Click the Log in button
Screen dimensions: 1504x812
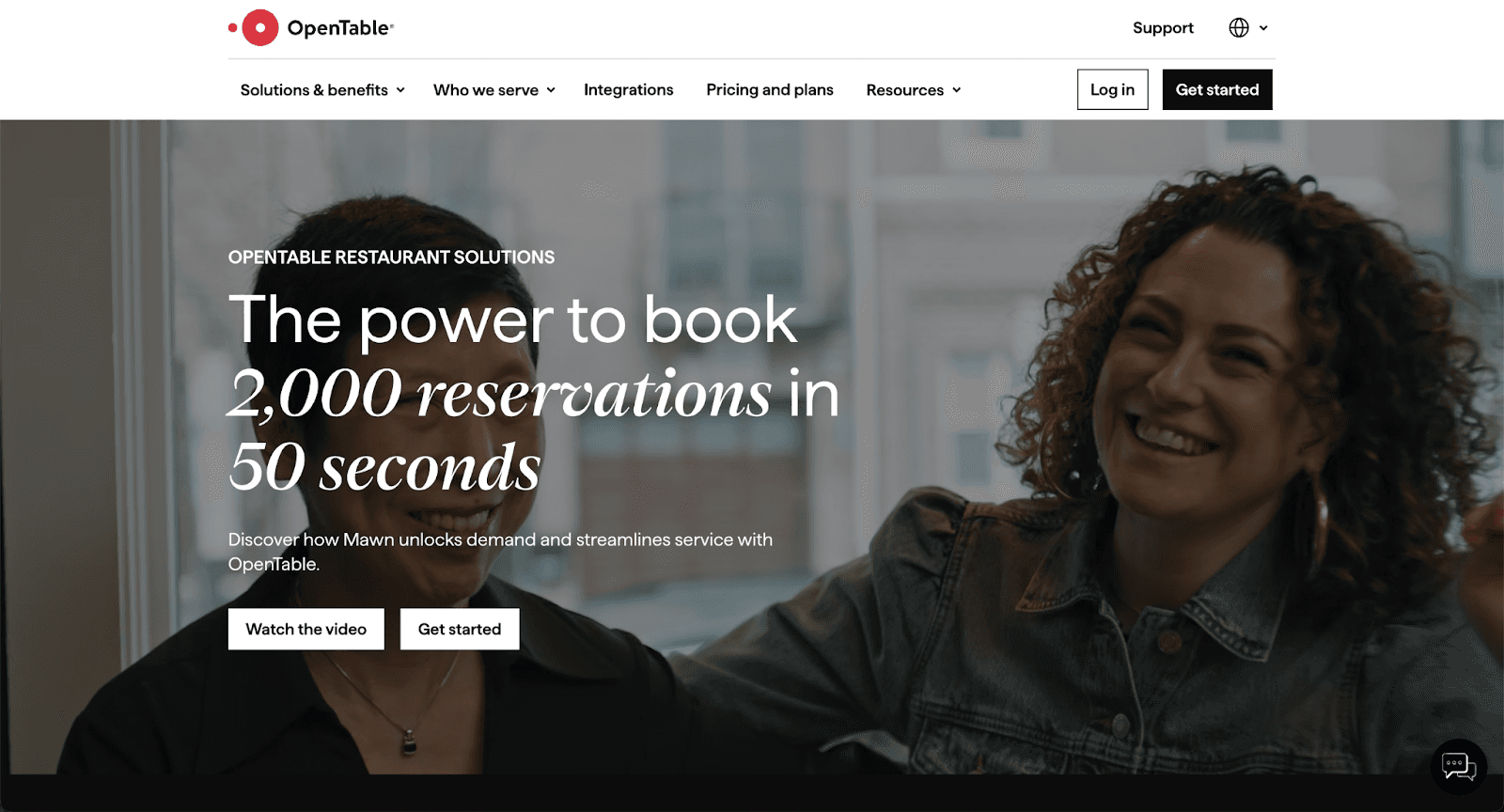[1113, 89]
